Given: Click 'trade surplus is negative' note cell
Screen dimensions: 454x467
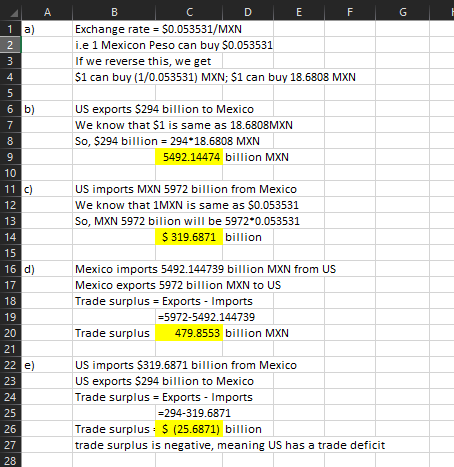Looking at the screenshot, I should click(230, 445).
